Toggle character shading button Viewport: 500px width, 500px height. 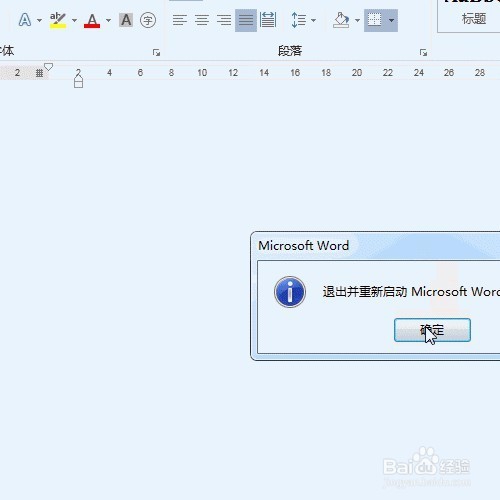(126, 20)
